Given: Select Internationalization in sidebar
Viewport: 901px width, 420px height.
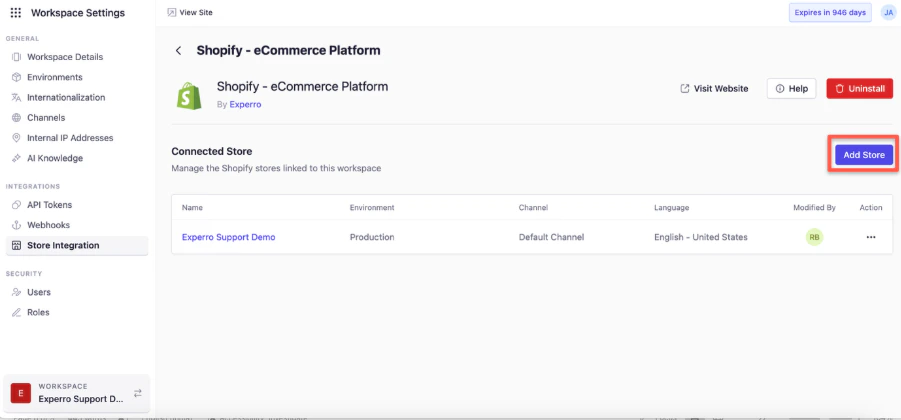Looking at the screenshot, I should point(65,97).
